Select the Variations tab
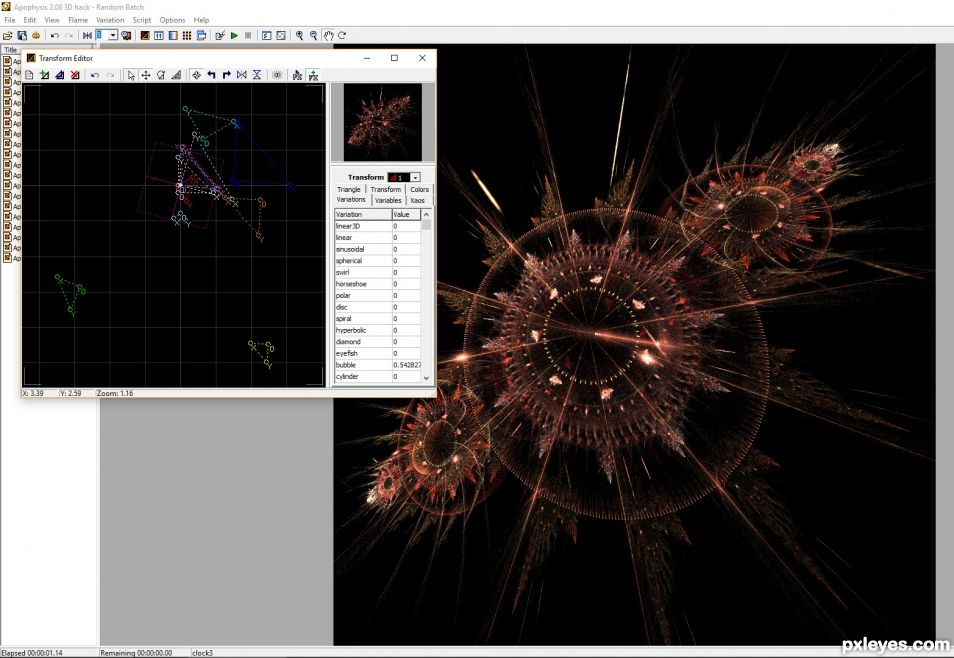 pos(351,200)
